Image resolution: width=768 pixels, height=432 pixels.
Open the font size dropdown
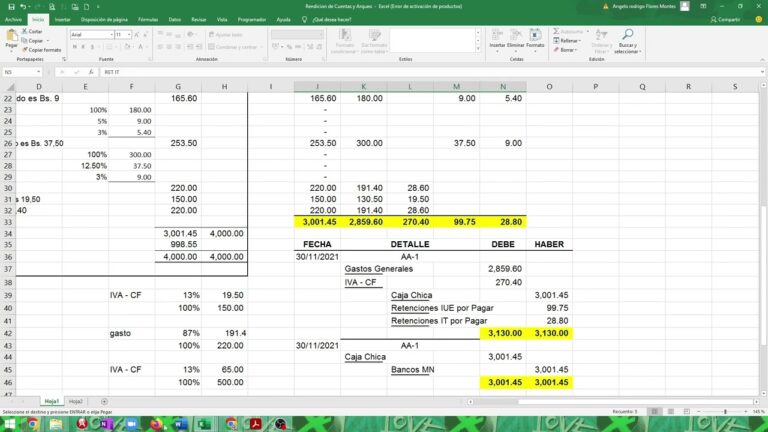[x=129, y=35]
